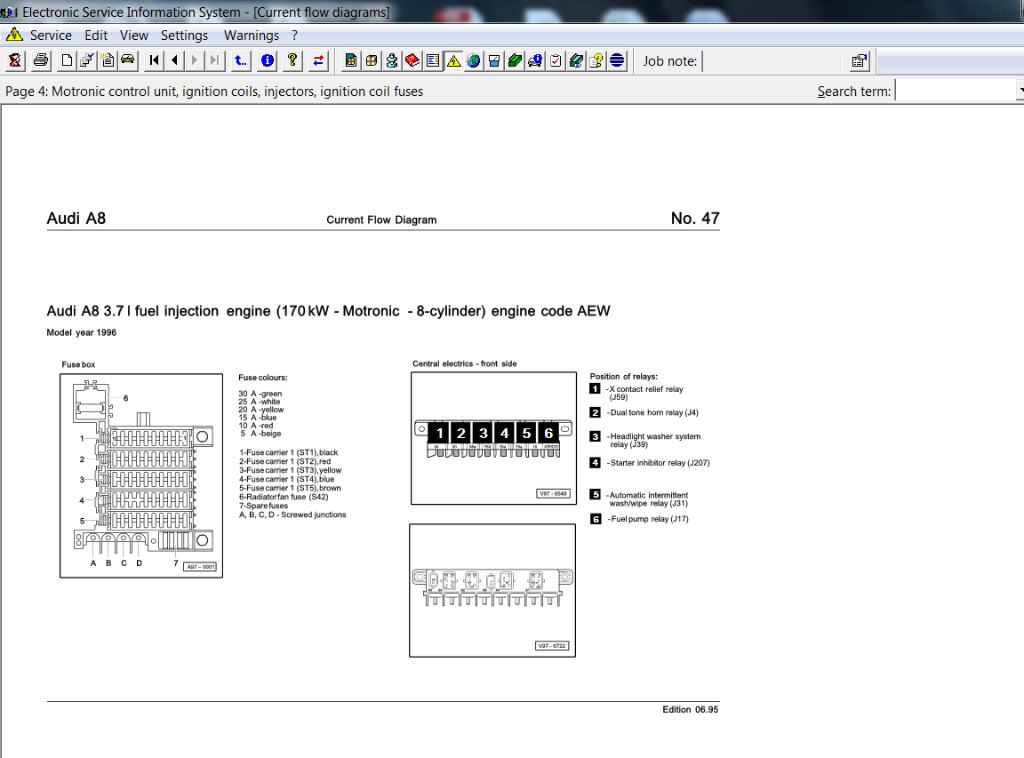
Task: Click the Job note button
Action: click(670, 61)
